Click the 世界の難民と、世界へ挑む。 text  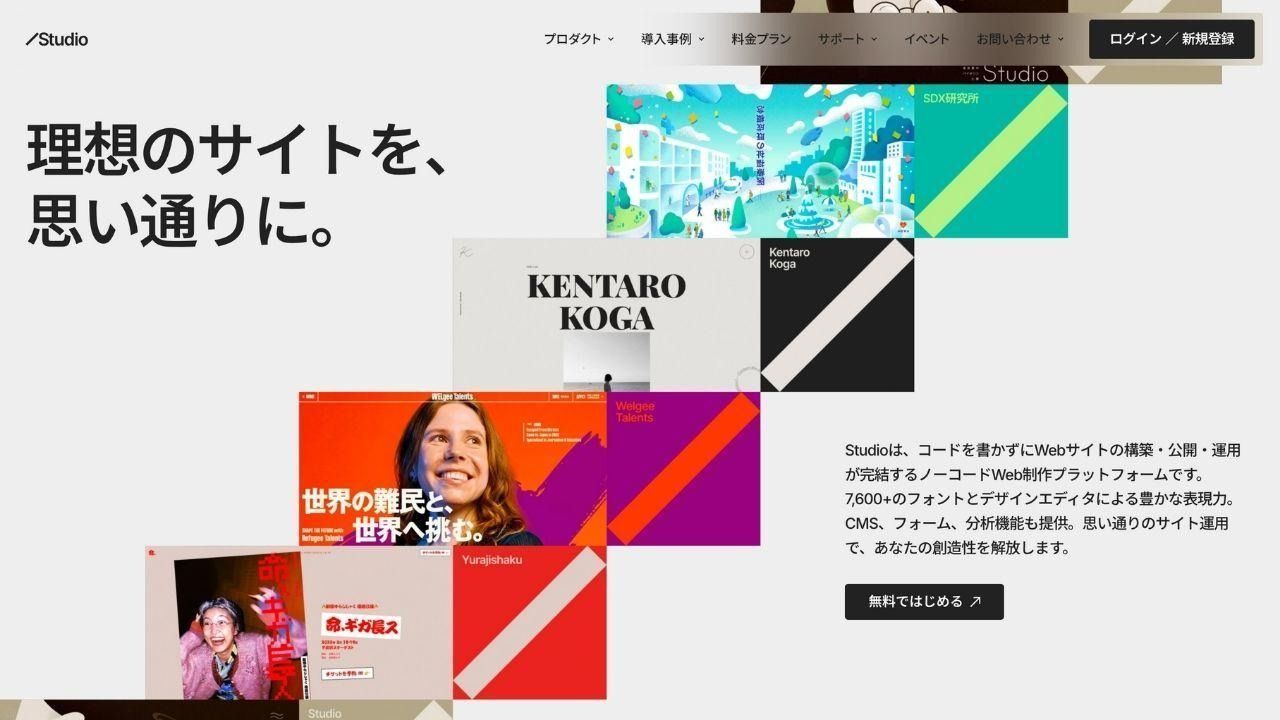point(394,514)
